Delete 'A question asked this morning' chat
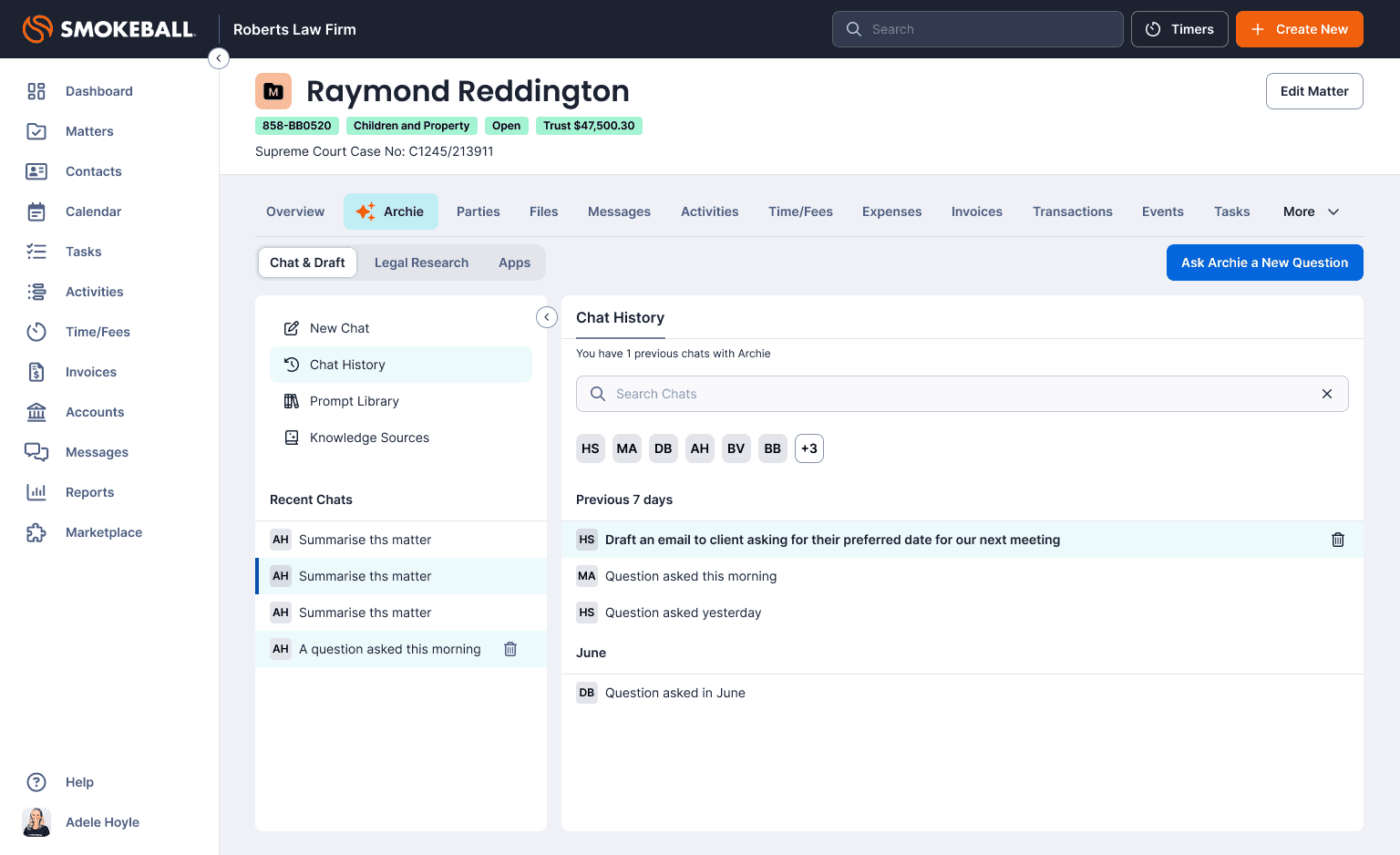The height and width of the screenshot is (855, 1400). tap(510, 649)
